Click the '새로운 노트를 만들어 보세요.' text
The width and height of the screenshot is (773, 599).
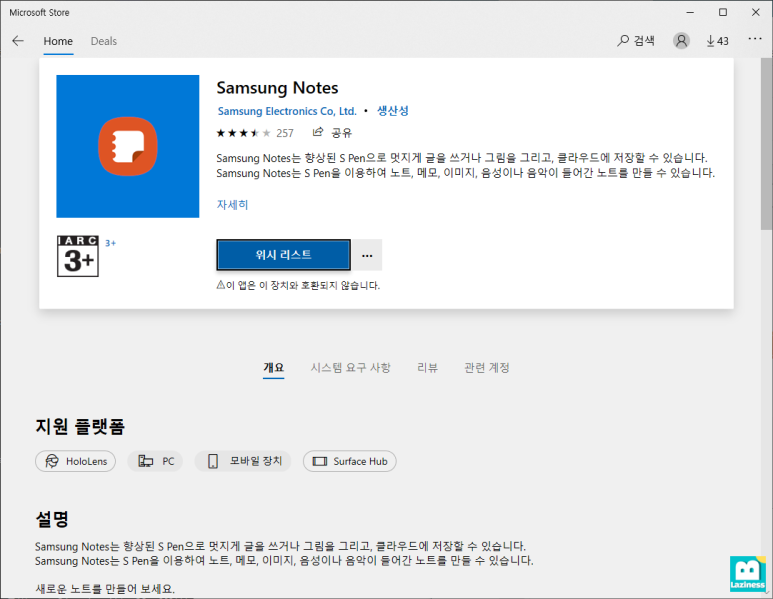click(105, 589)
